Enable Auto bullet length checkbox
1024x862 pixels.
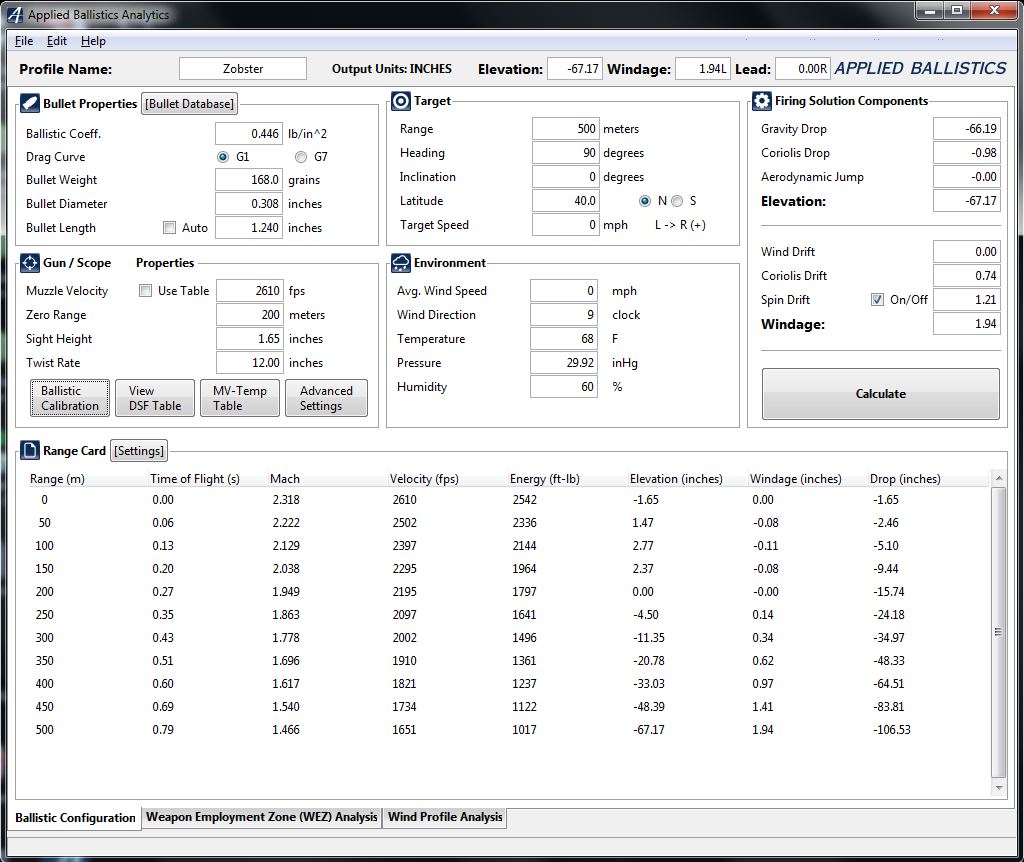tap(170, 227)
